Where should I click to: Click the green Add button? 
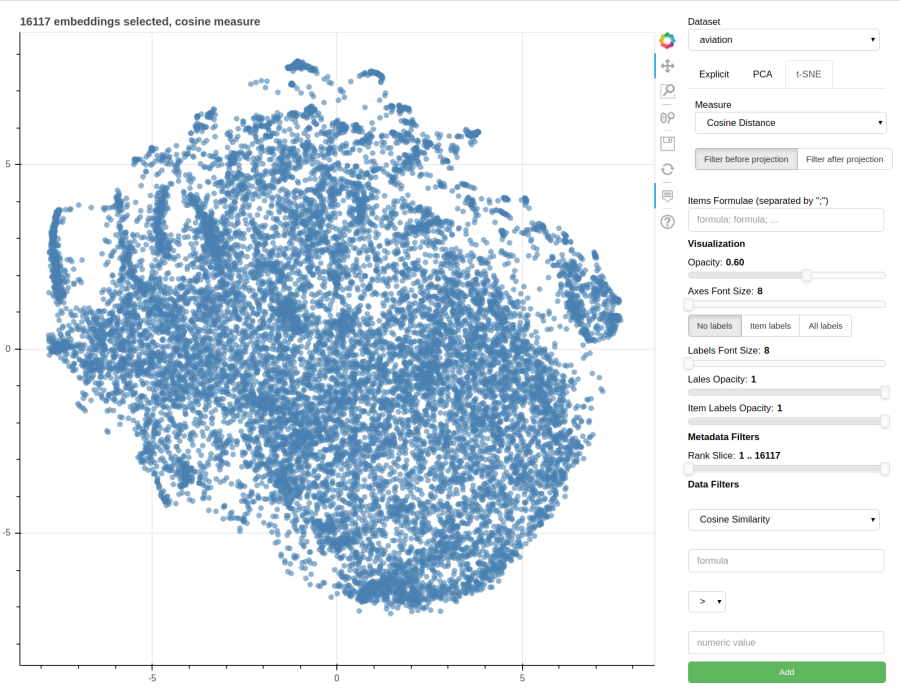pyautogui.click(x=786, y=672)
